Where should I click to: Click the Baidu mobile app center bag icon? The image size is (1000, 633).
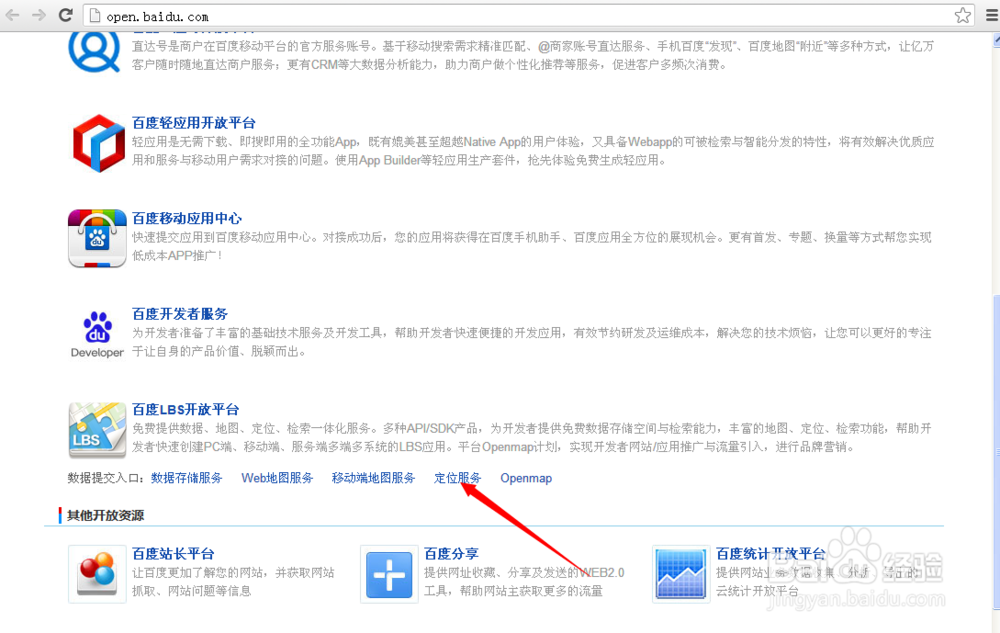pyautogui.click(x=97, y=238)
